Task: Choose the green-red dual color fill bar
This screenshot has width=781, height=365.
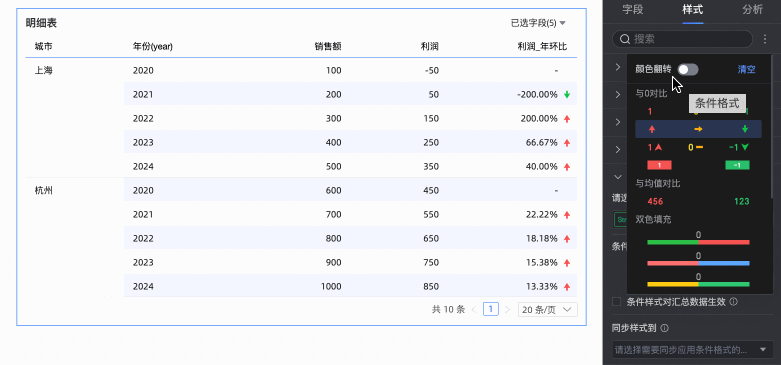Action: pyautogui.click(x=698, y=242)
